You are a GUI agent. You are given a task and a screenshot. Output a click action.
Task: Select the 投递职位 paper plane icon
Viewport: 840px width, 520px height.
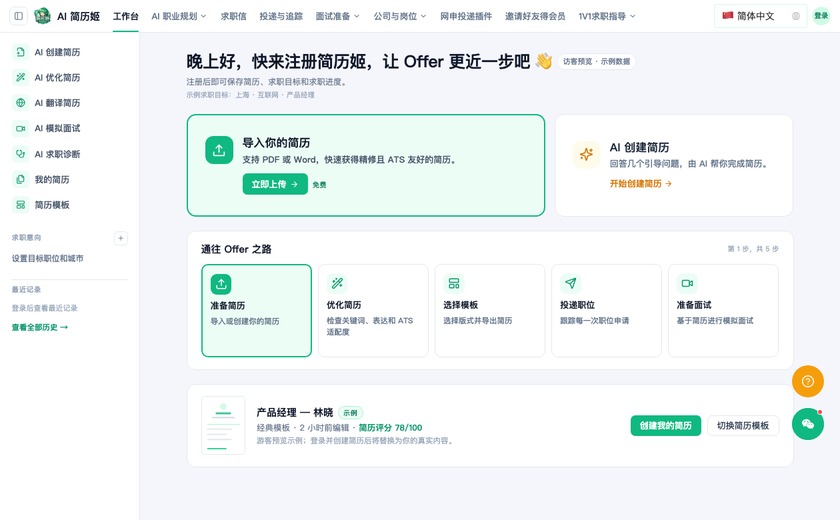571,283
